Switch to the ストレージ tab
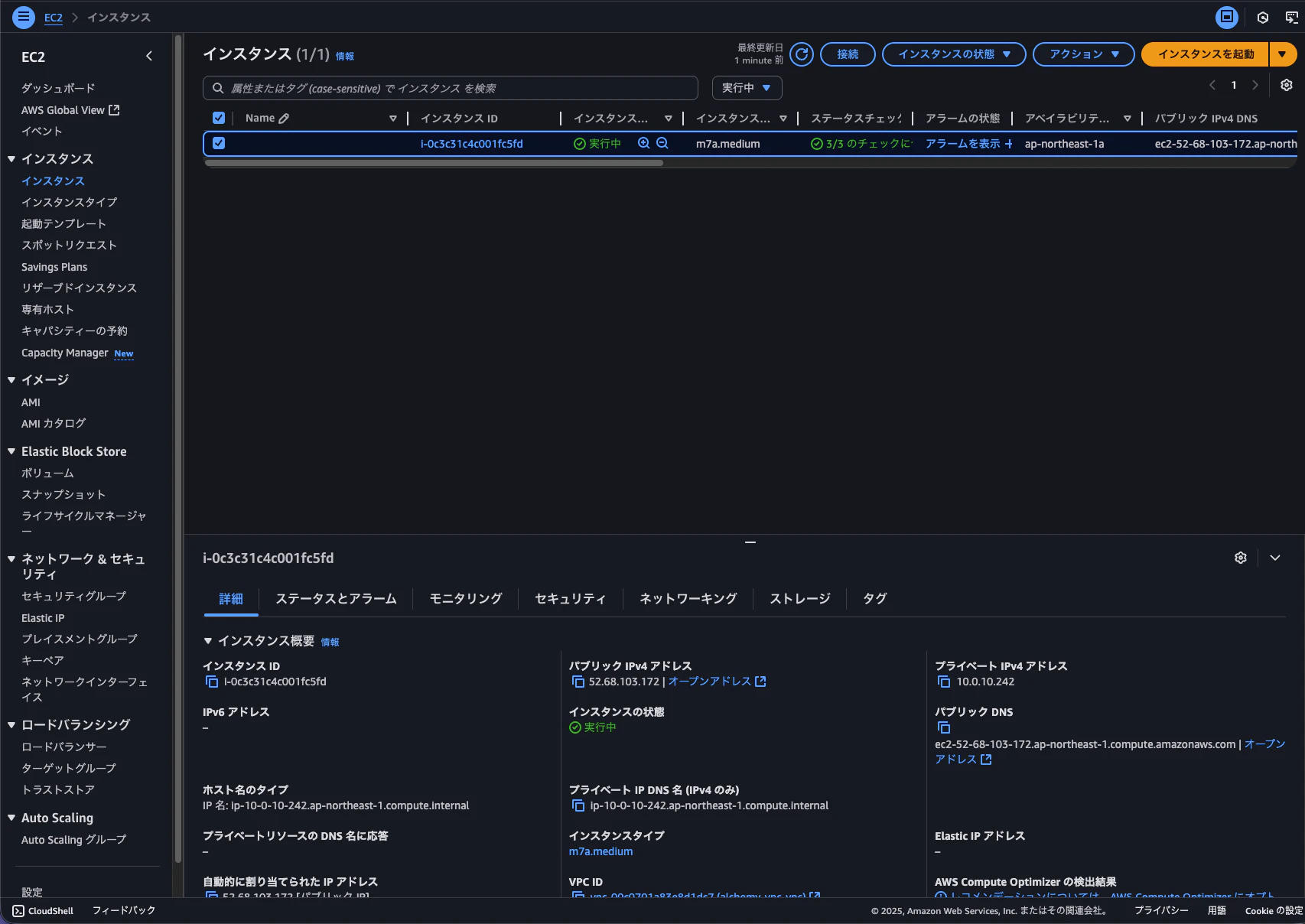Viewport: 1305px width, 924px height. (x=800, y=599)
